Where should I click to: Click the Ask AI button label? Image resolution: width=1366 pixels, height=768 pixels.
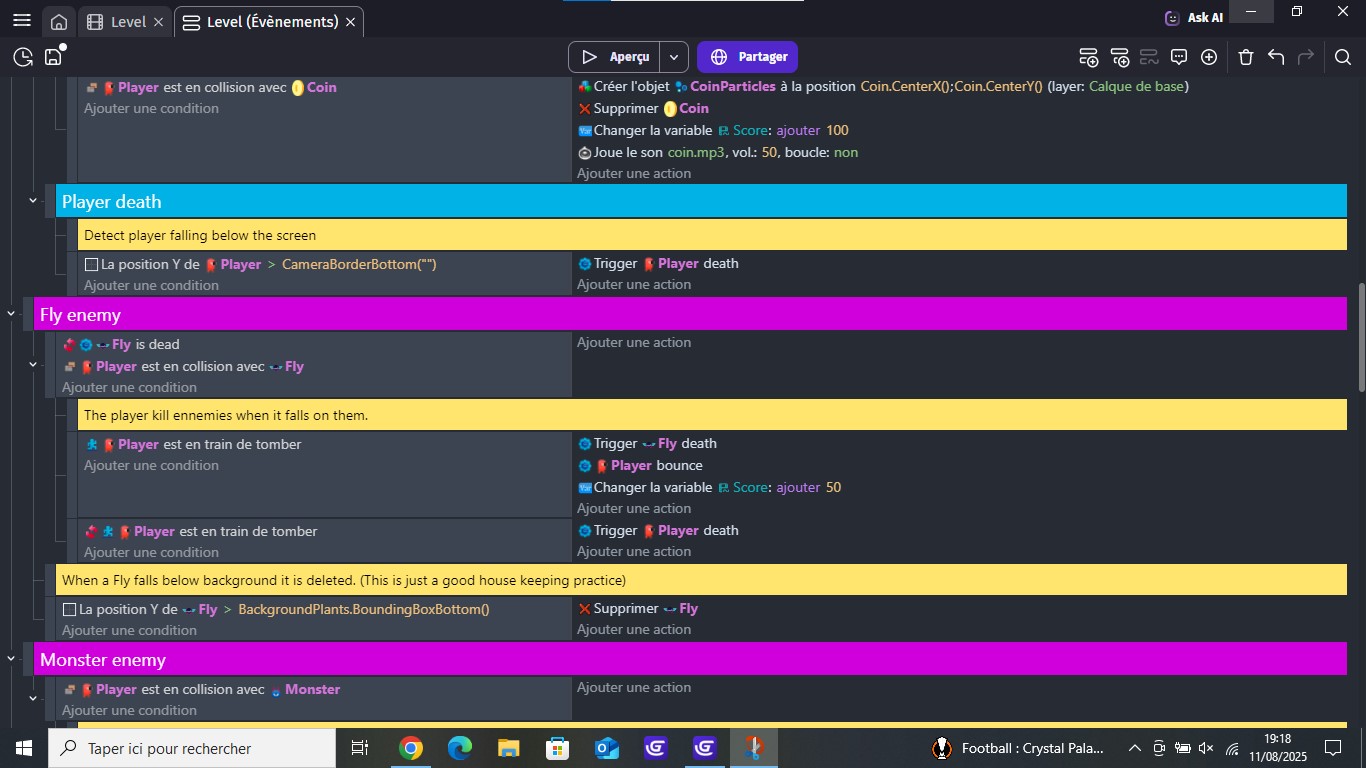[x=1205, y=17]
